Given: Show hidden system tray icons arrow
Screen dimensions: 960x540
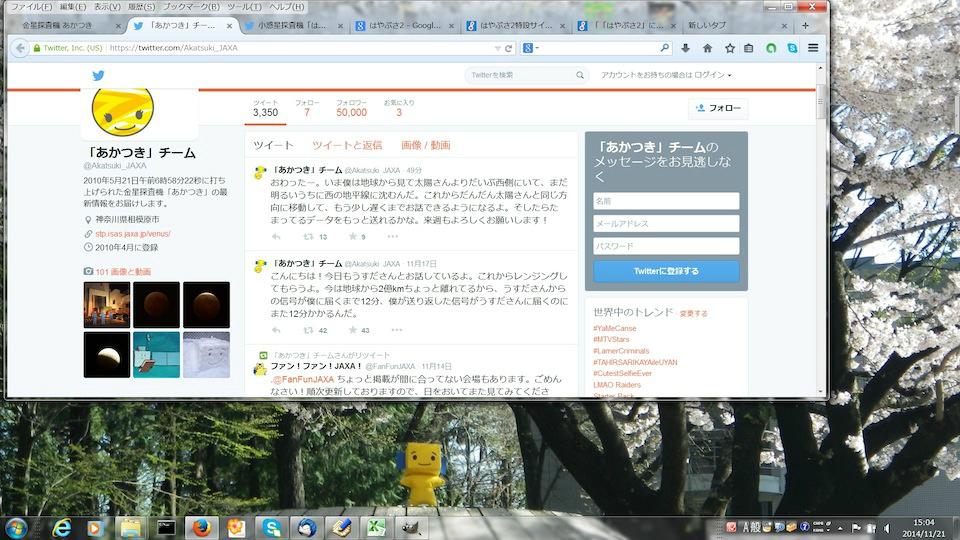Looking at the screenshot, I should 840,528.
